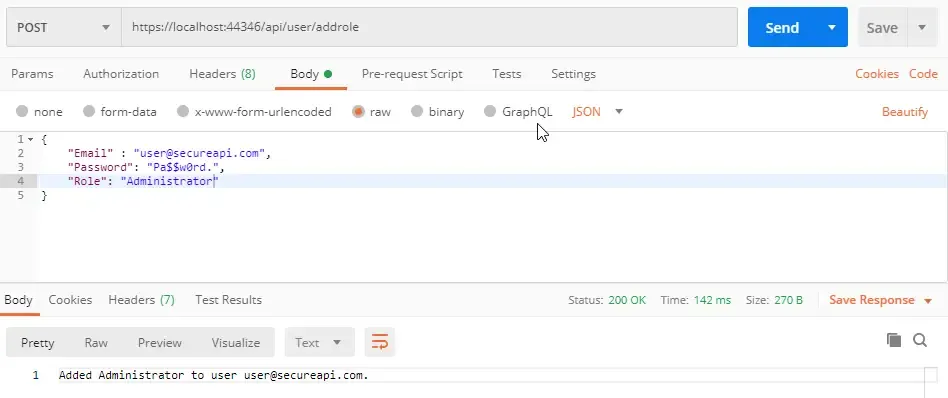Select Pretty response view
The image size is (948, 398).
click(37, 342)
